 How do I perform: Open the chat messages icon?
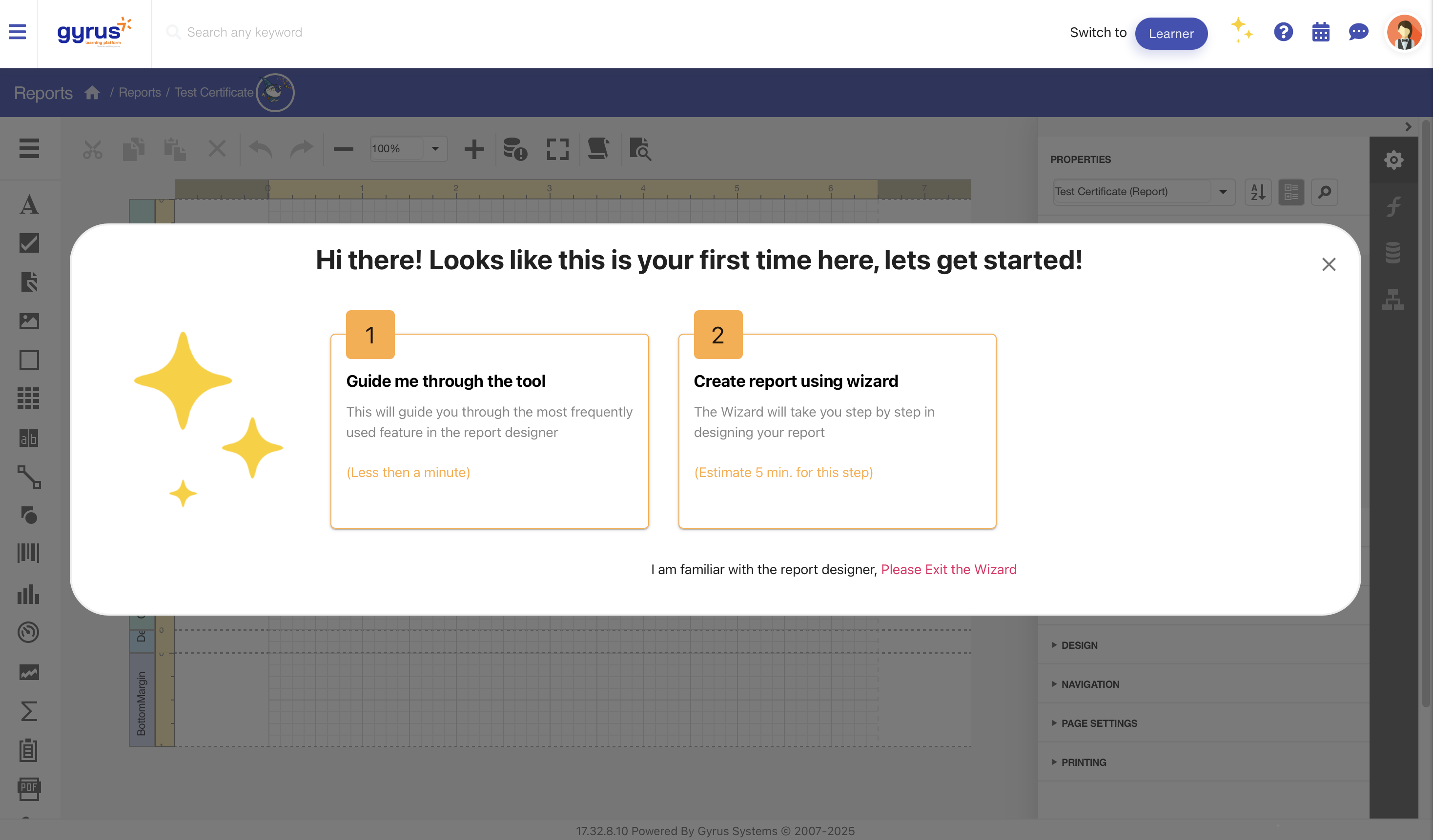click(x=1358, y=32)
